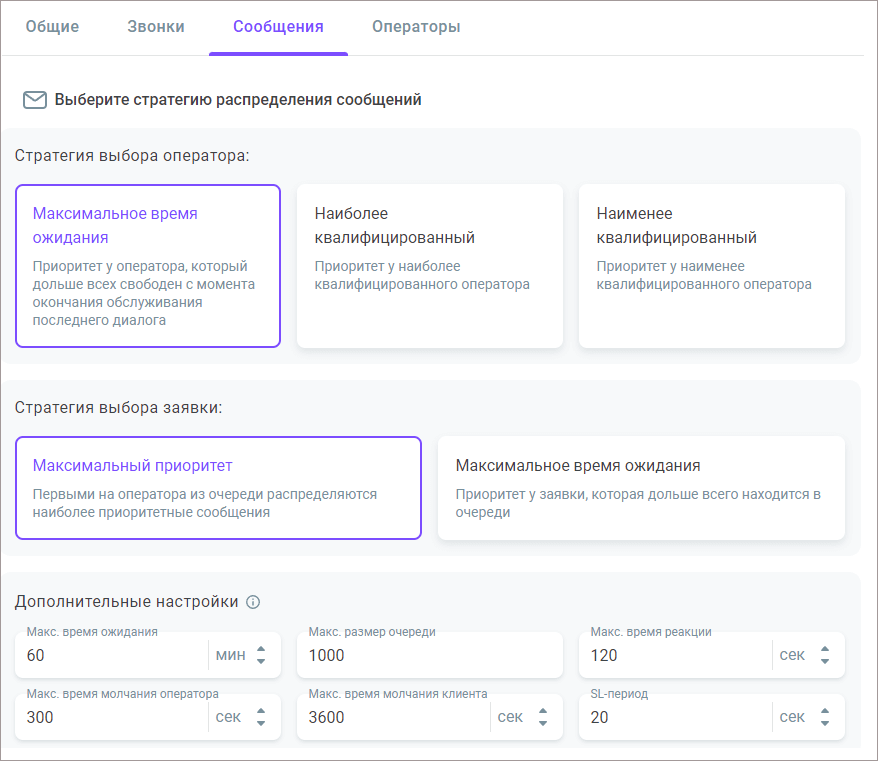This screenshot has width=878, height=761.
Task: Switch to the Общие tab
Action: (52, 26)
